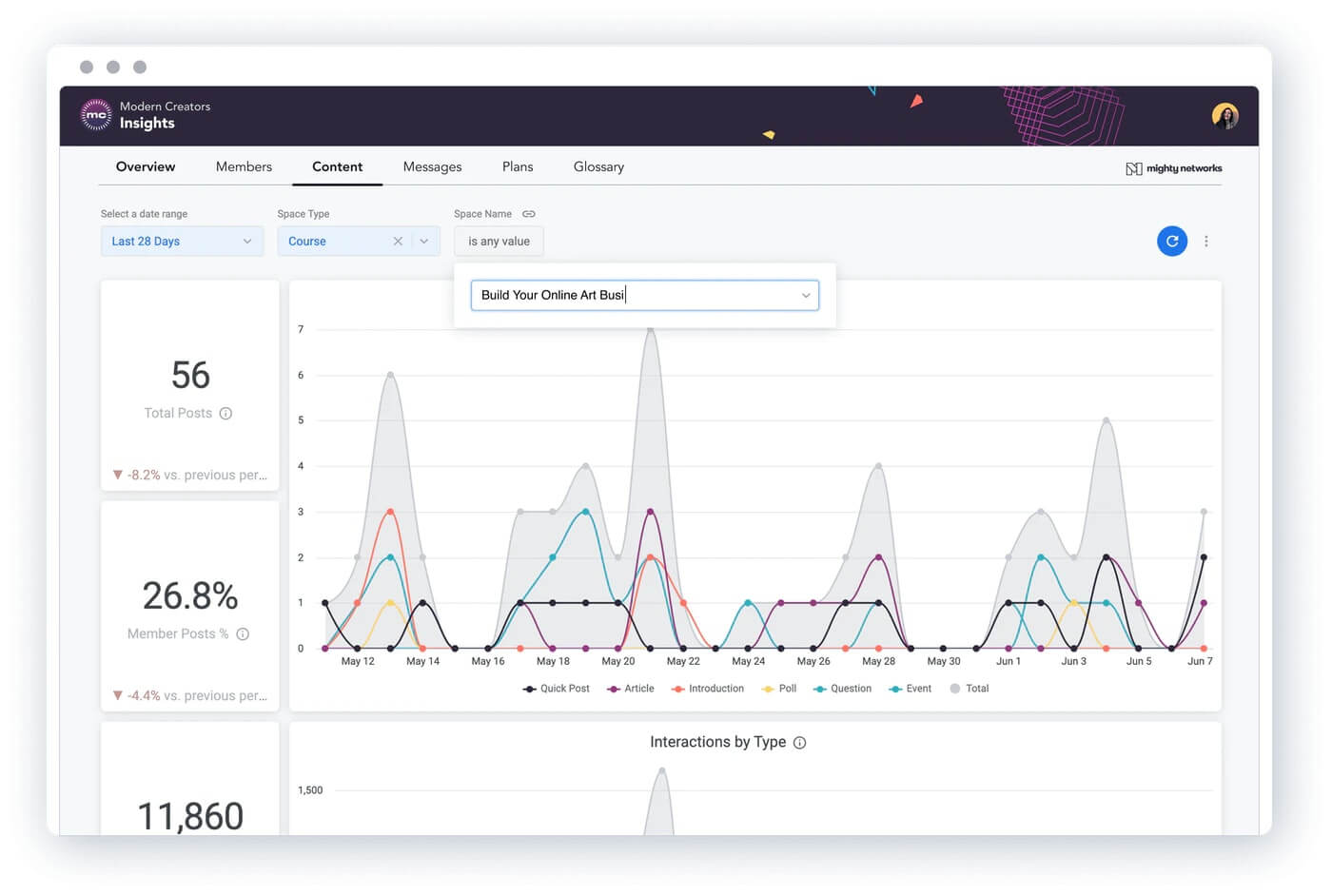The height and width of the screenshot is (896, 1332).
Task: Toggle Question series in legend
Action: click(842, 689)
